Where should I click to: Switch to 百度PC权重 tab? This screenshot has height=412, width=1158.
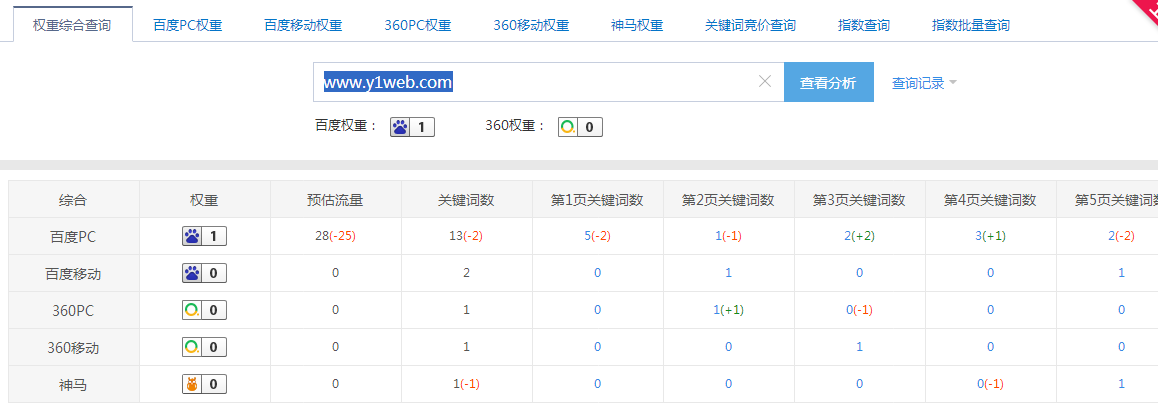(189, 25)
